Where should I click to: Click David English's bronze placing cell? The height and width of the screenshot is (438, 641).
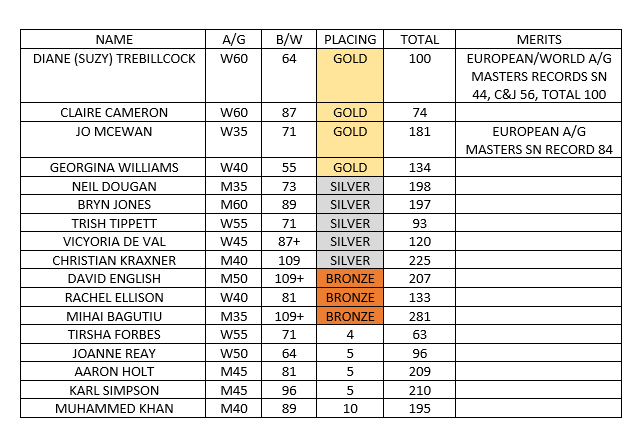pos(350,275)
